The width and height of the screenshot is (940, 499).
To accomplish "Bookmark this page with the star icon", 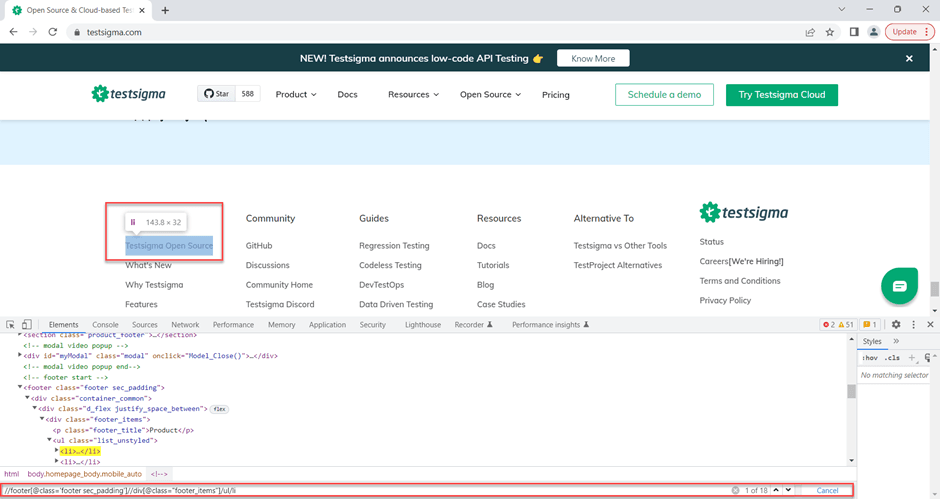I will (830, 32).
